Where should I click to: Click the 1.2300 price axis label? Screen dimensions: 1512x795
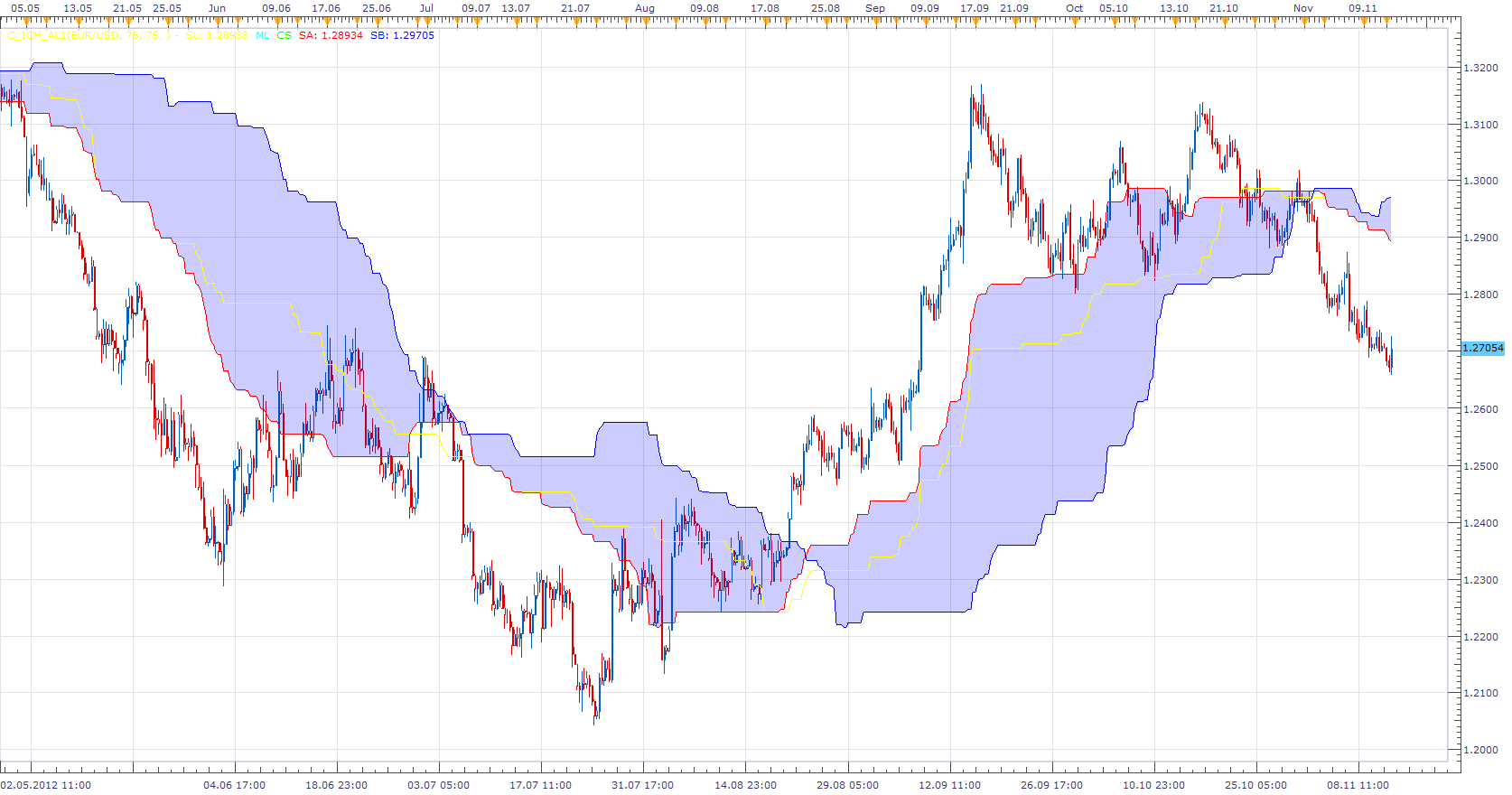[1480, 580]
